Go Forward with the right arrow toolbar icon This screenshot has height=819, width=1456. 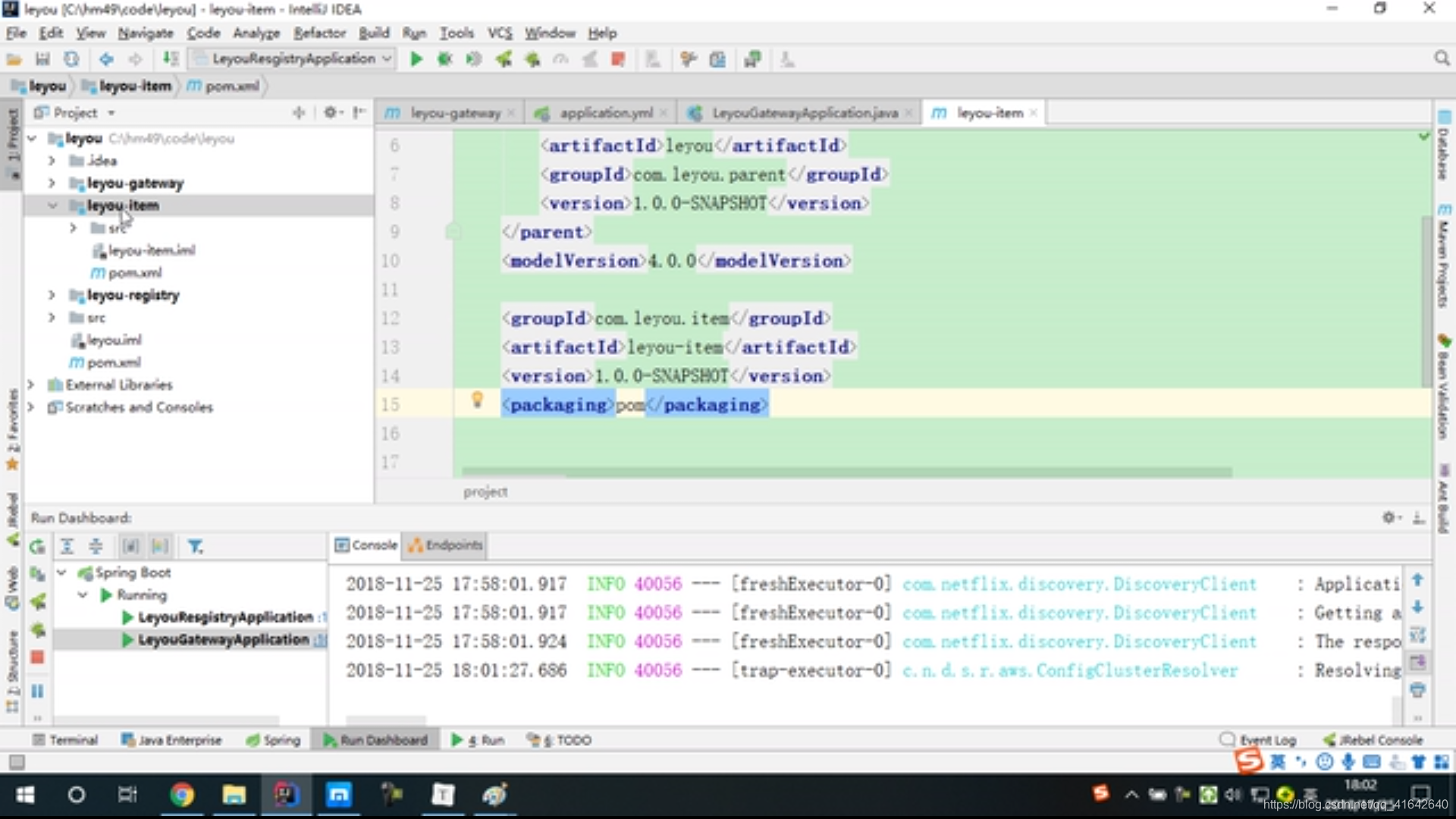tap(135, 59)
